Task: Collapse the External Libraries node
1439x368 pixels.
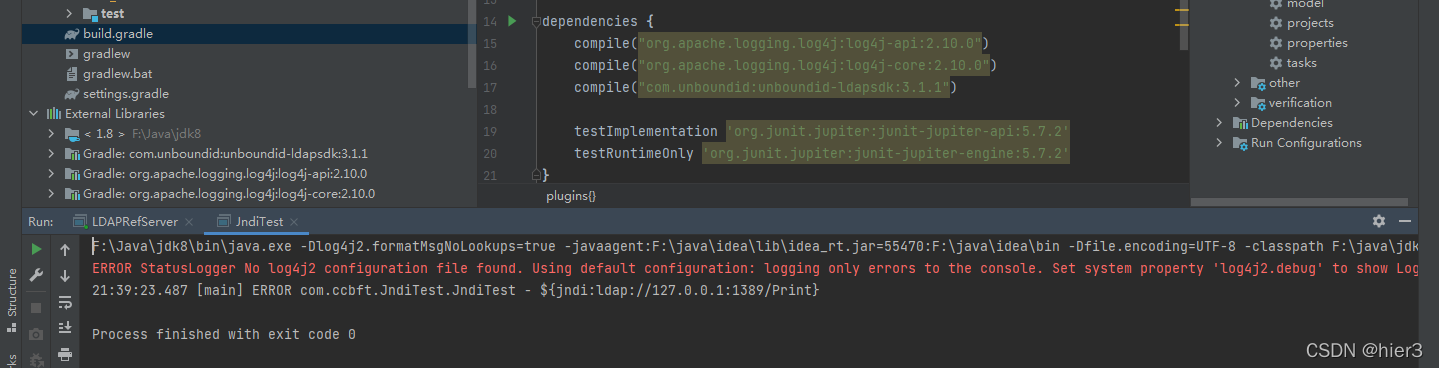Action: pyautogui.click(x=33, y=114)
